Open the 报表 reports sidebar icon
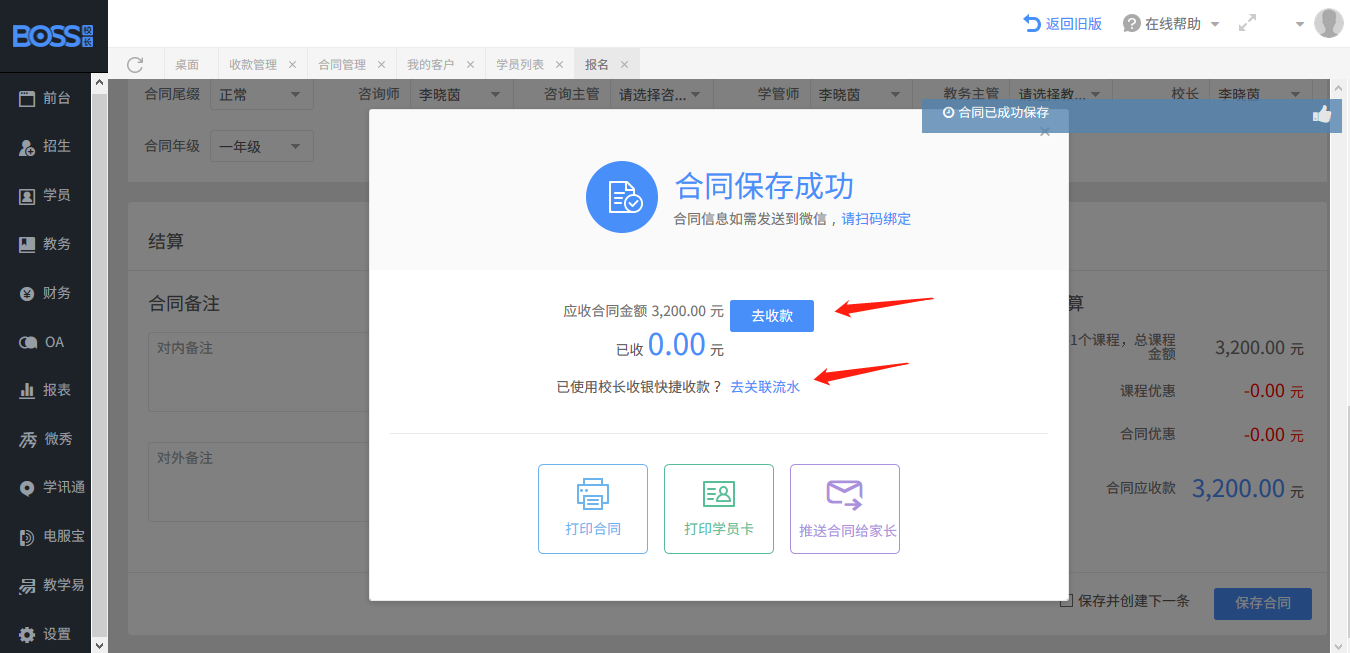 27,391
